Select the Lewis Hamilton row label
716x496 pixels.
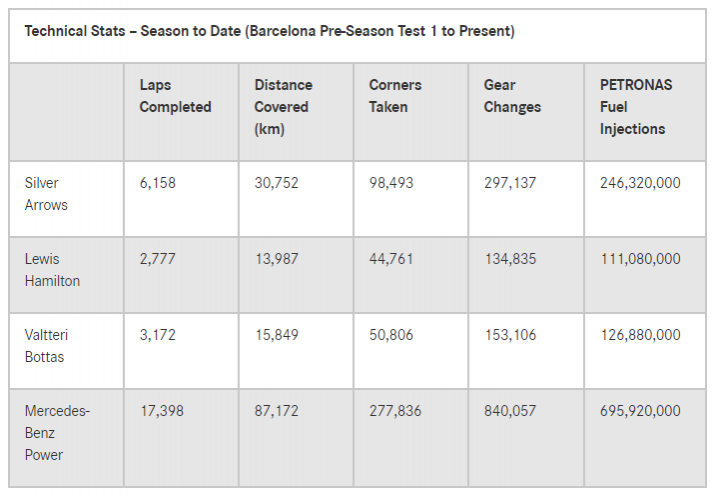pos(52,269)
